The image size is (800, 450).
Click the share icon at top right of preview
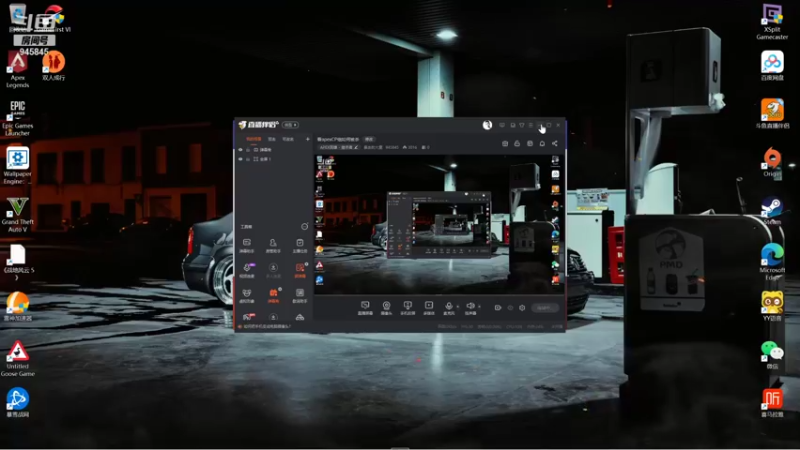(555, 144)
